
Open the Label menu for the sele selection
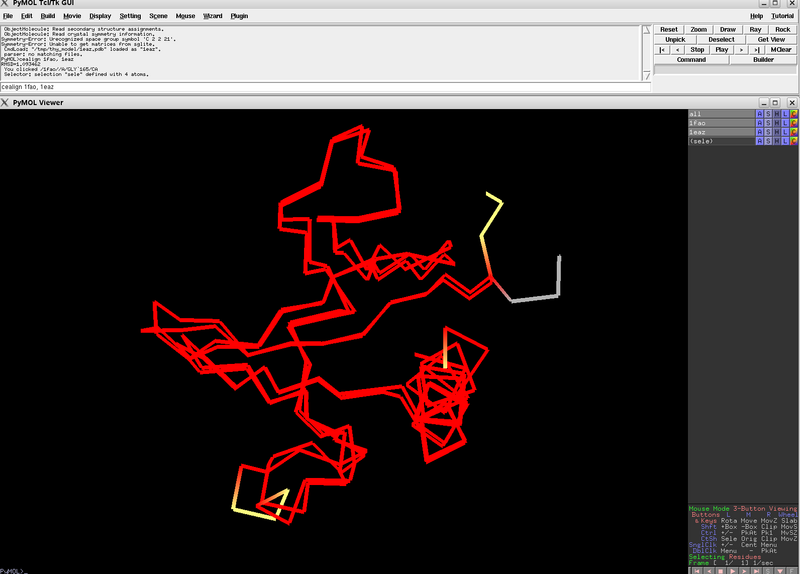786,141
